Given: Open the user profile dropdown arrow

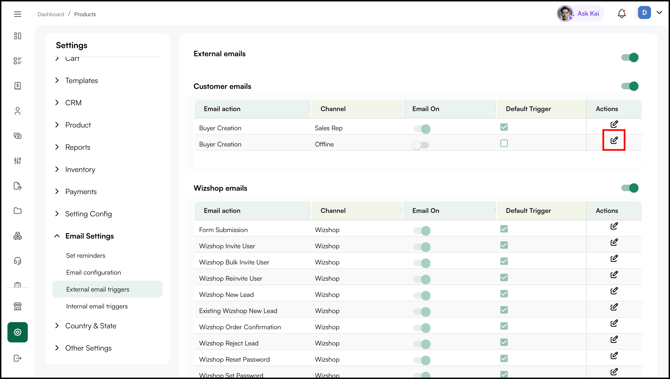Looking at the screenshot, I should (x=659, y=13).
